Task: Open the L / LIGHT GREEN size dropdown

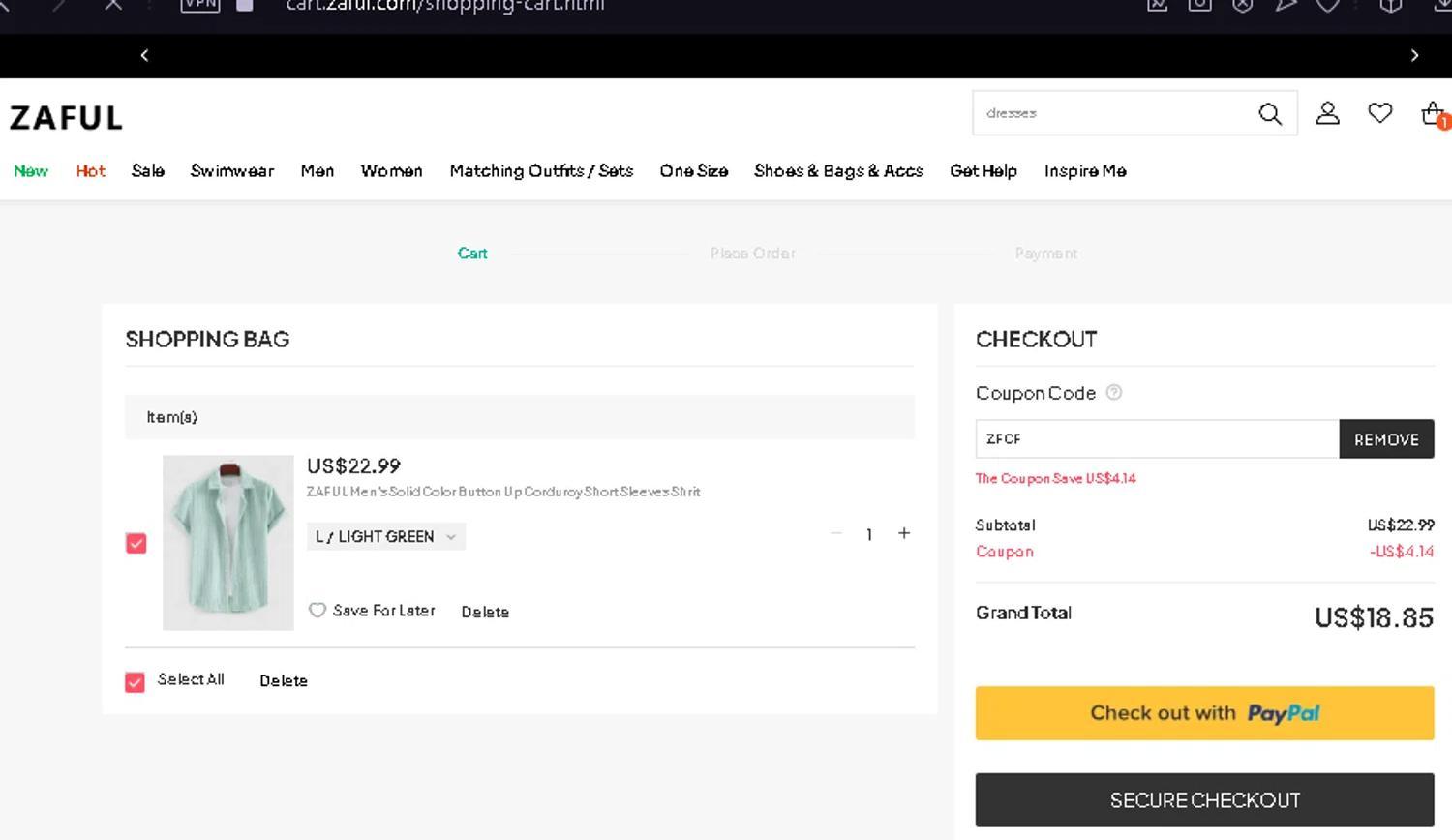Action: pos(385,536)
